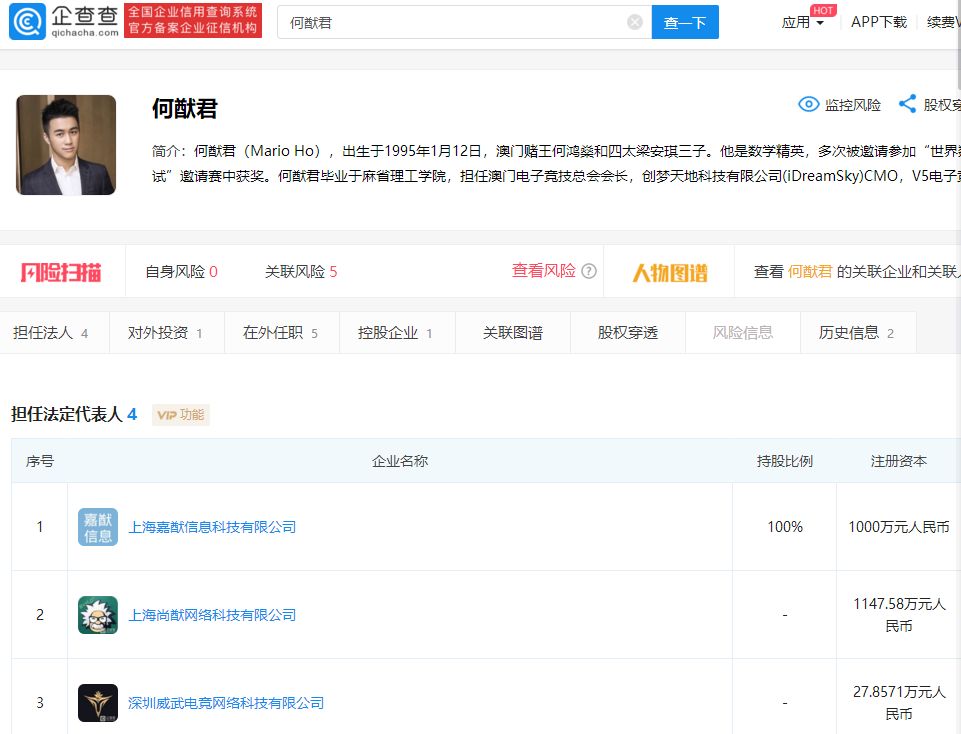Image resolution: width=961 pixels, height=734 pixels.
Task: Click the 查一下 search button
Action: click(x=685, y=23)
